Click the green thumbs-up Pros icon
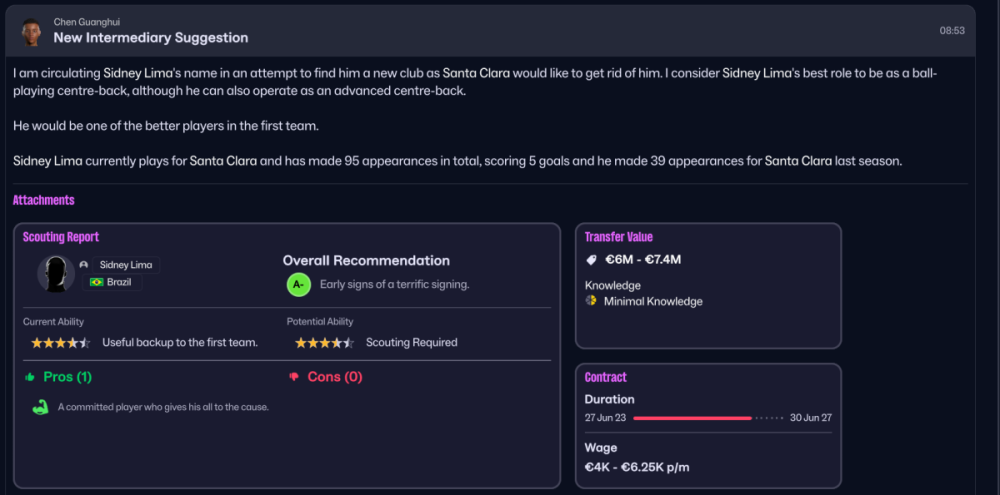The height and width of the screenshot is (495, 1000). [x=30, y=377]
